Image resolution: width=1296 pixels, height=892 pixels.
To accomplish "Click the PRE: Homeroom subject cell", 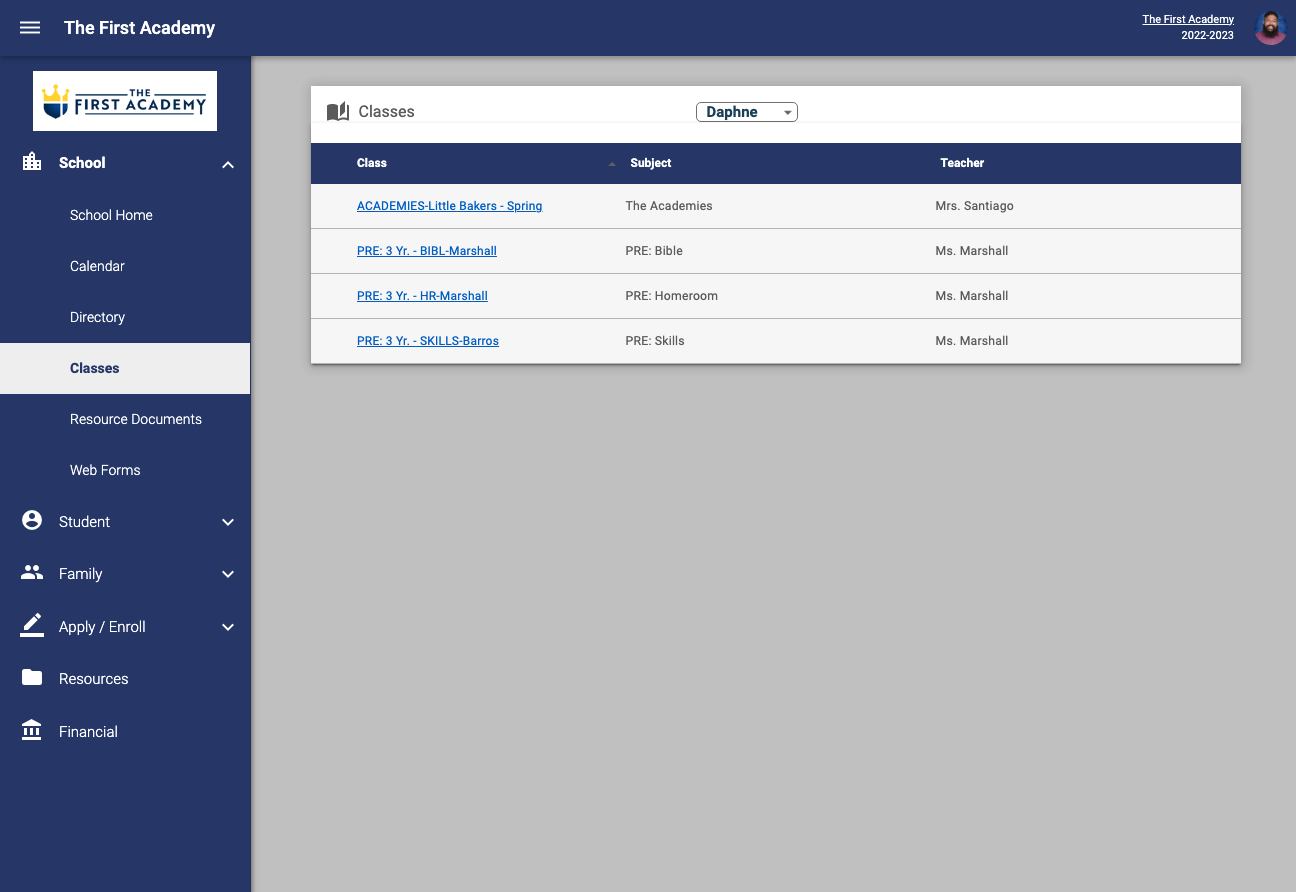I will 671,296.
